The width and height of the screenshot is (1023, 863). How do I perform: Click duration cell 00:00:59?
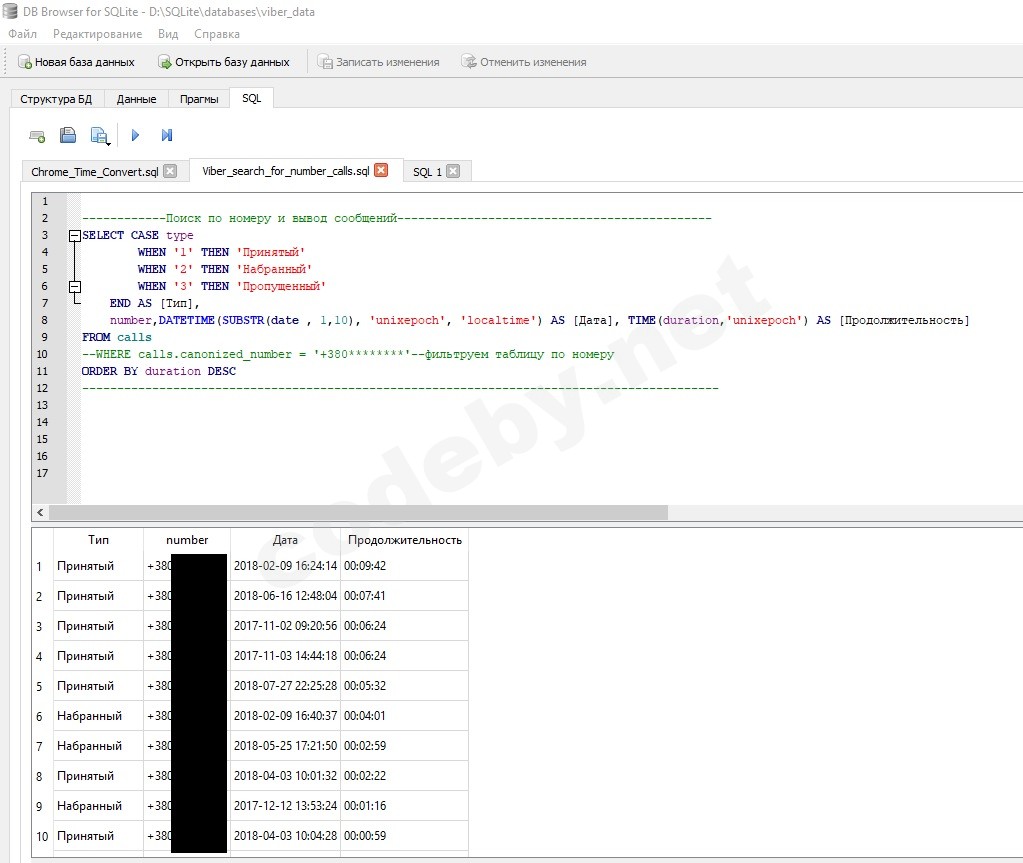pos(405,836)
